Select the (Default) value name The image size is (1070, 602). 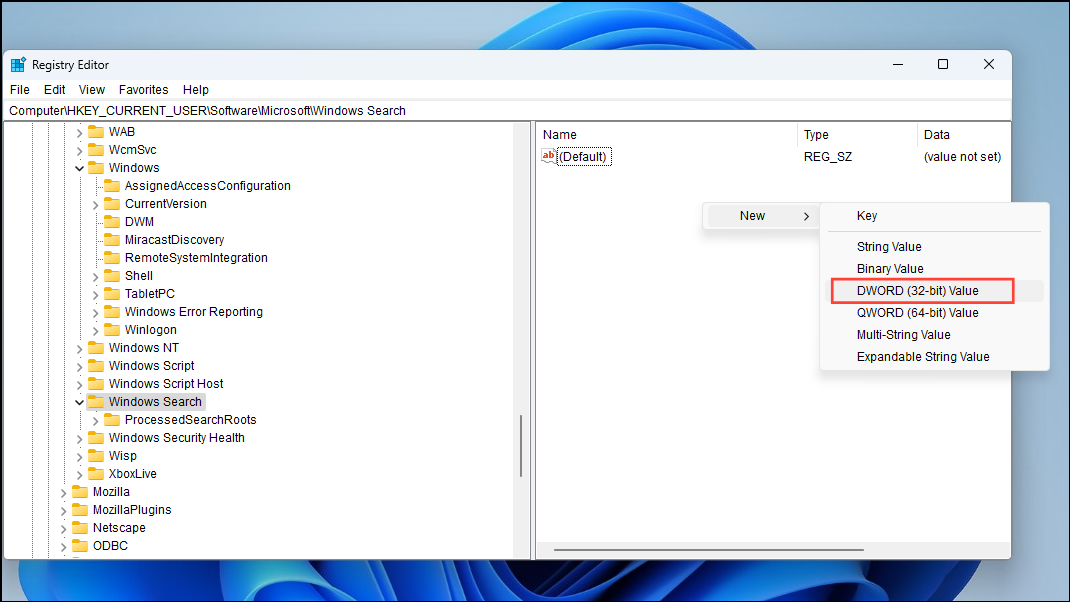click(583, 156)
